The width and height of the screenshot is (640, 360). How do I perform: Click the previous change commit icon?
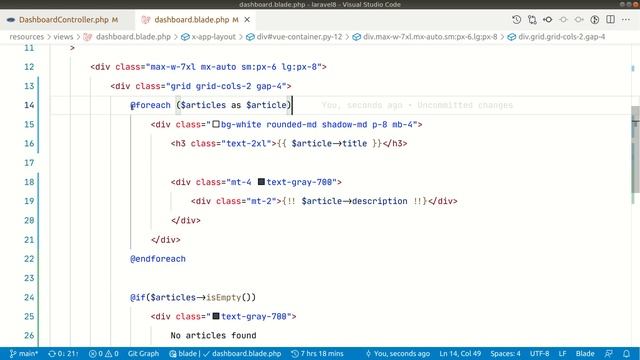click(x=563, y=20)
